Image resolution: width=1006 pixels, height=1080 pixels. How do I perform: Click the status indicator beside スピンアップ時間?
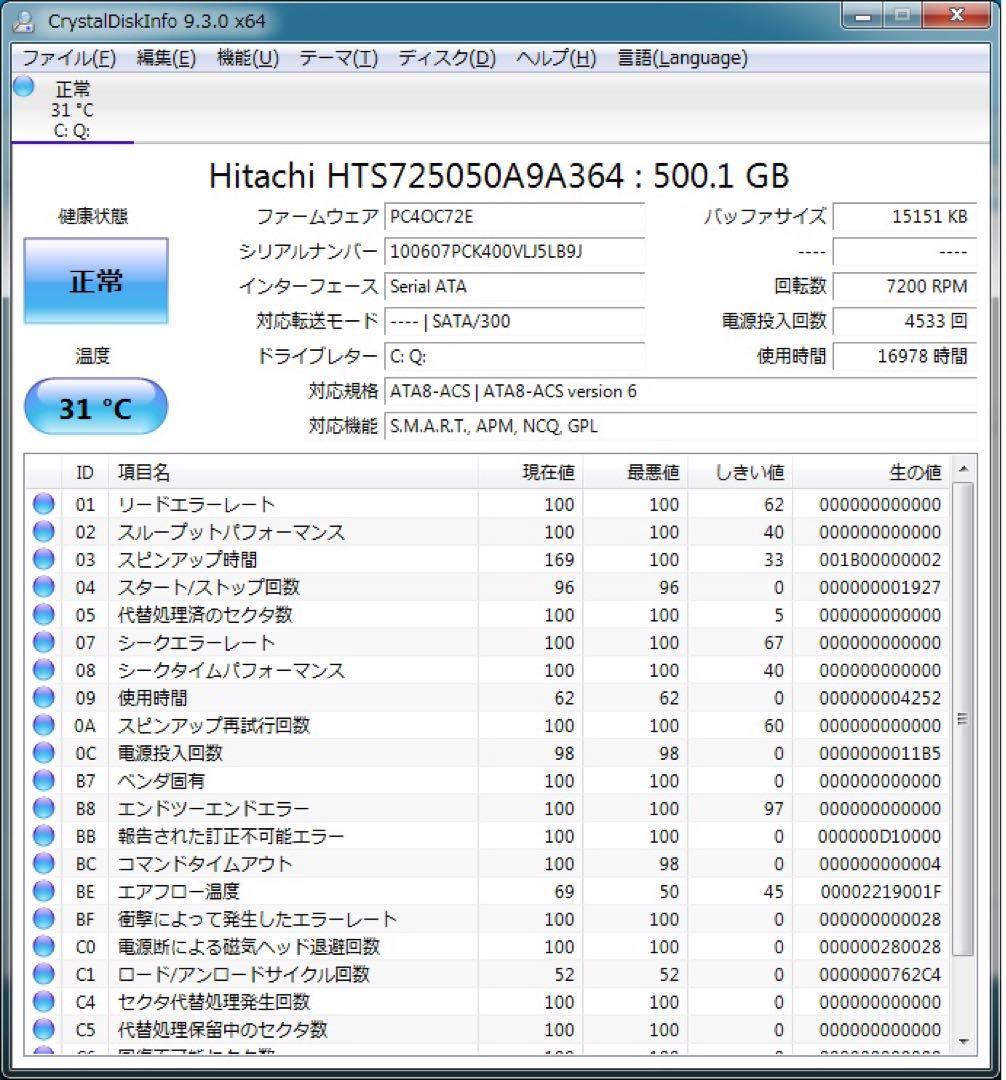point(43,559)
